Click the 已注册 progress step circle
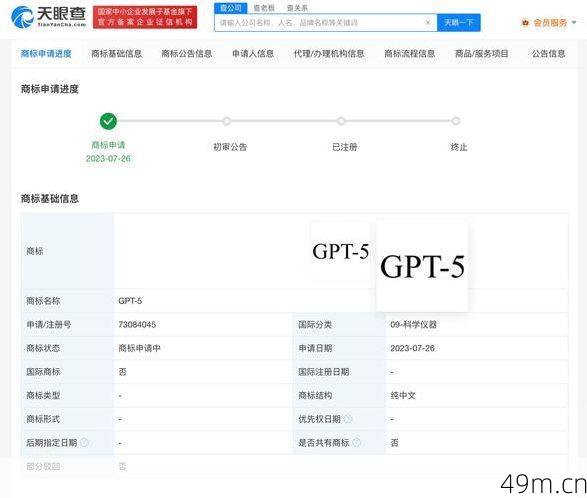The width and height of the screenshot is (587, 498). click(x=341, y=121)
